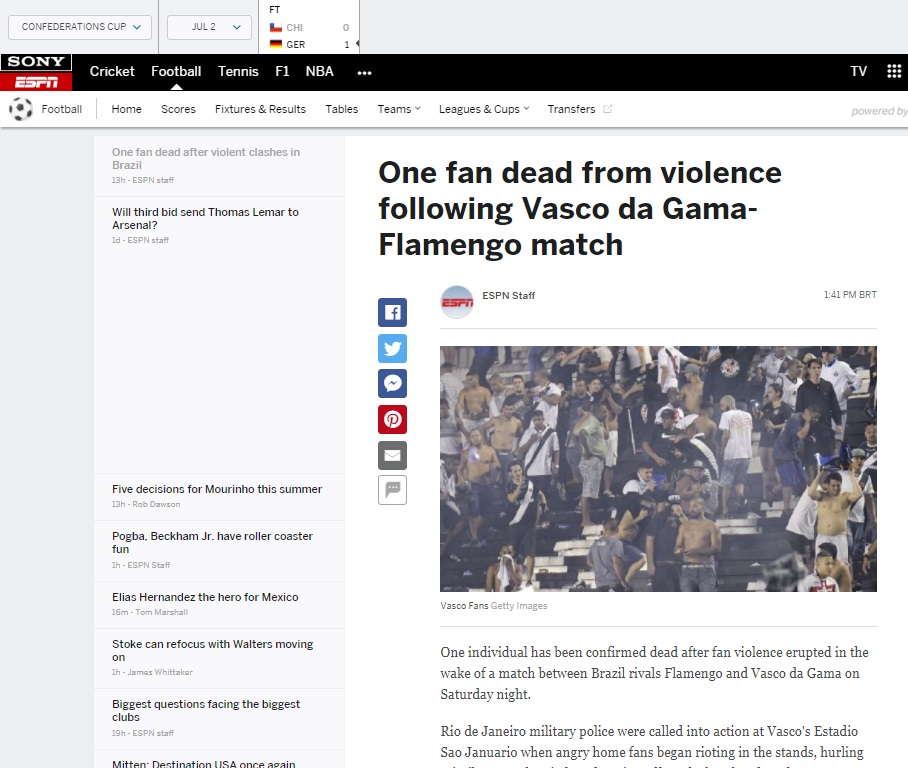
Task: Switch to the Cricket section
Action: [x=112, y=71]
